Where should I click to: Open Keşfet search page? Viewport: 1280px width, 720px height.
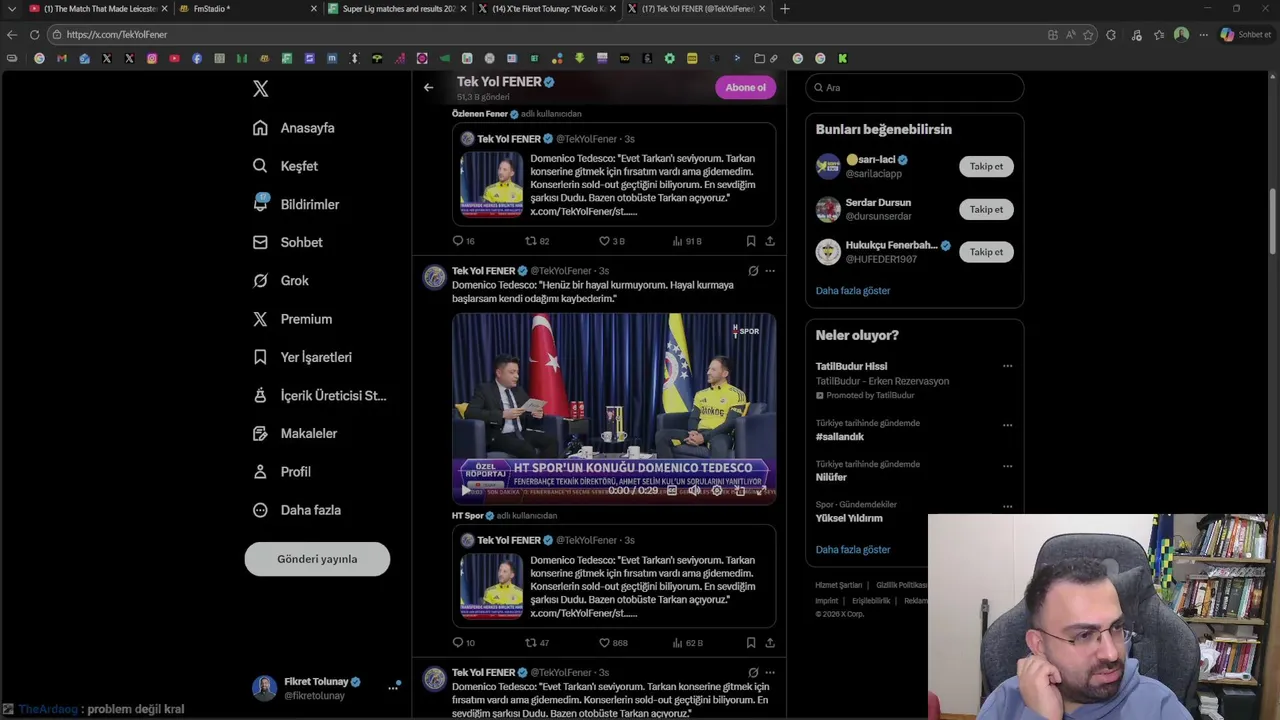tap(285, 166)
